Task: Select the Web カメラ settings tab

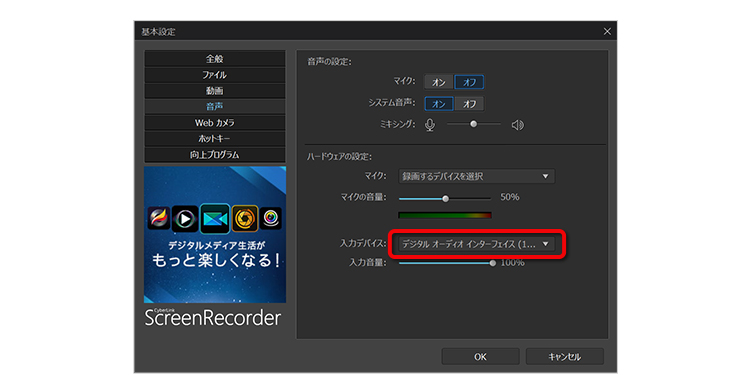Action: [x=215, y=123]
